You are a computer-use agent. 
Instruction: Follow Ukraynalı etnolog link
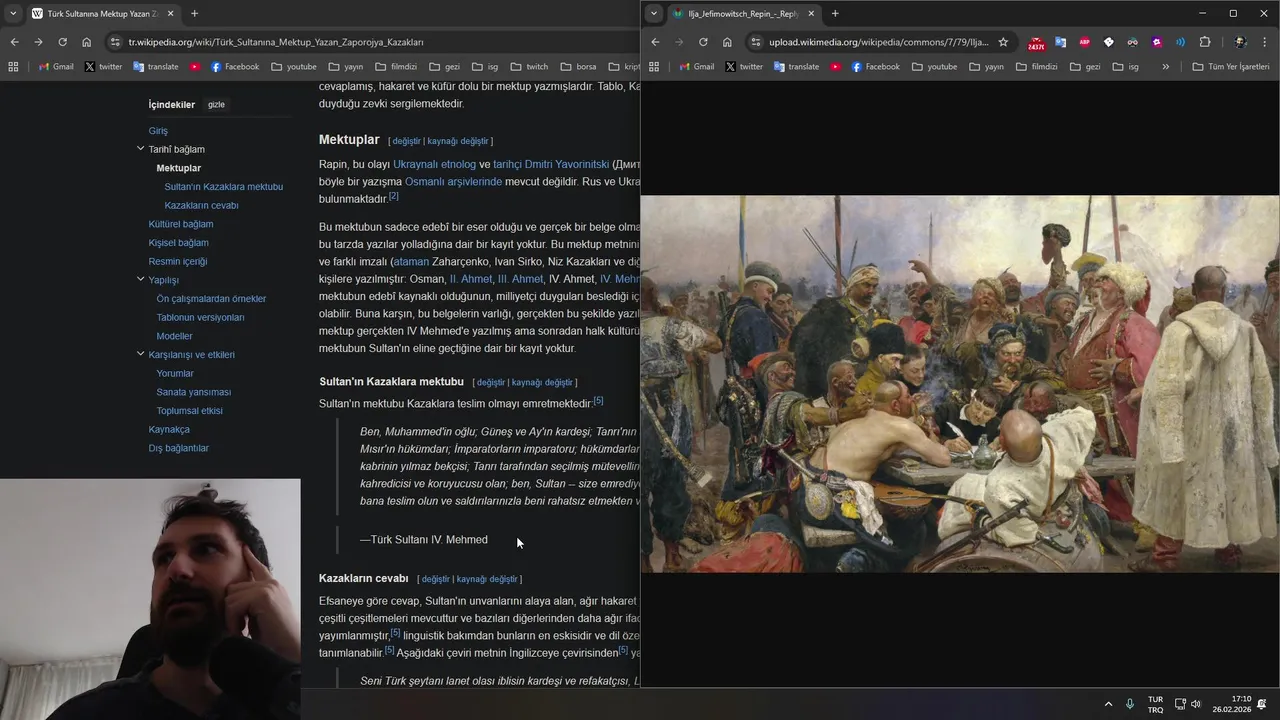(434, 164)
